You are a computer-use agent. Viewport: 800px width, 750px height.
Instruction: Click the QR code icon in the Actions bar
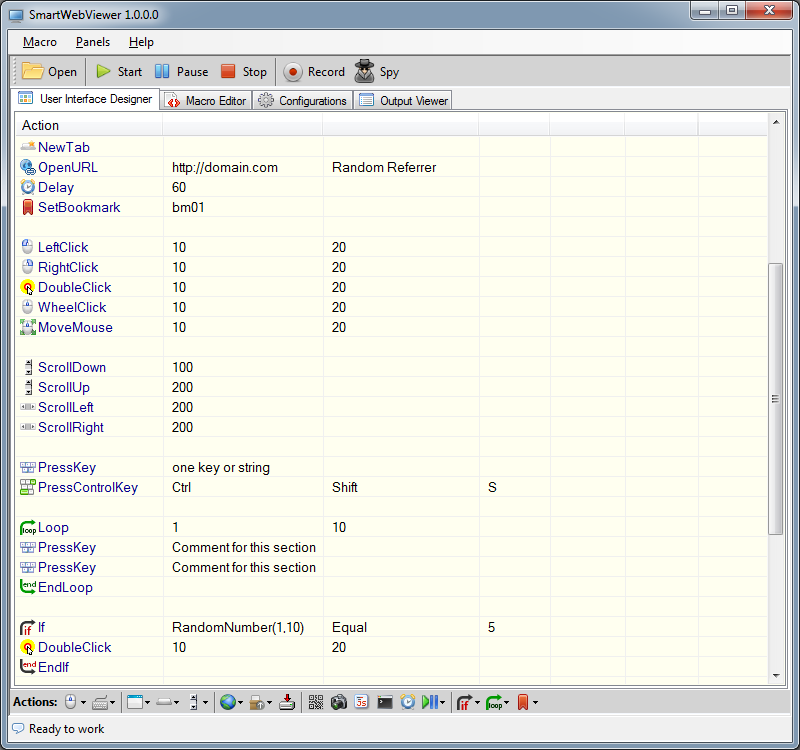[x=316, y=702]
